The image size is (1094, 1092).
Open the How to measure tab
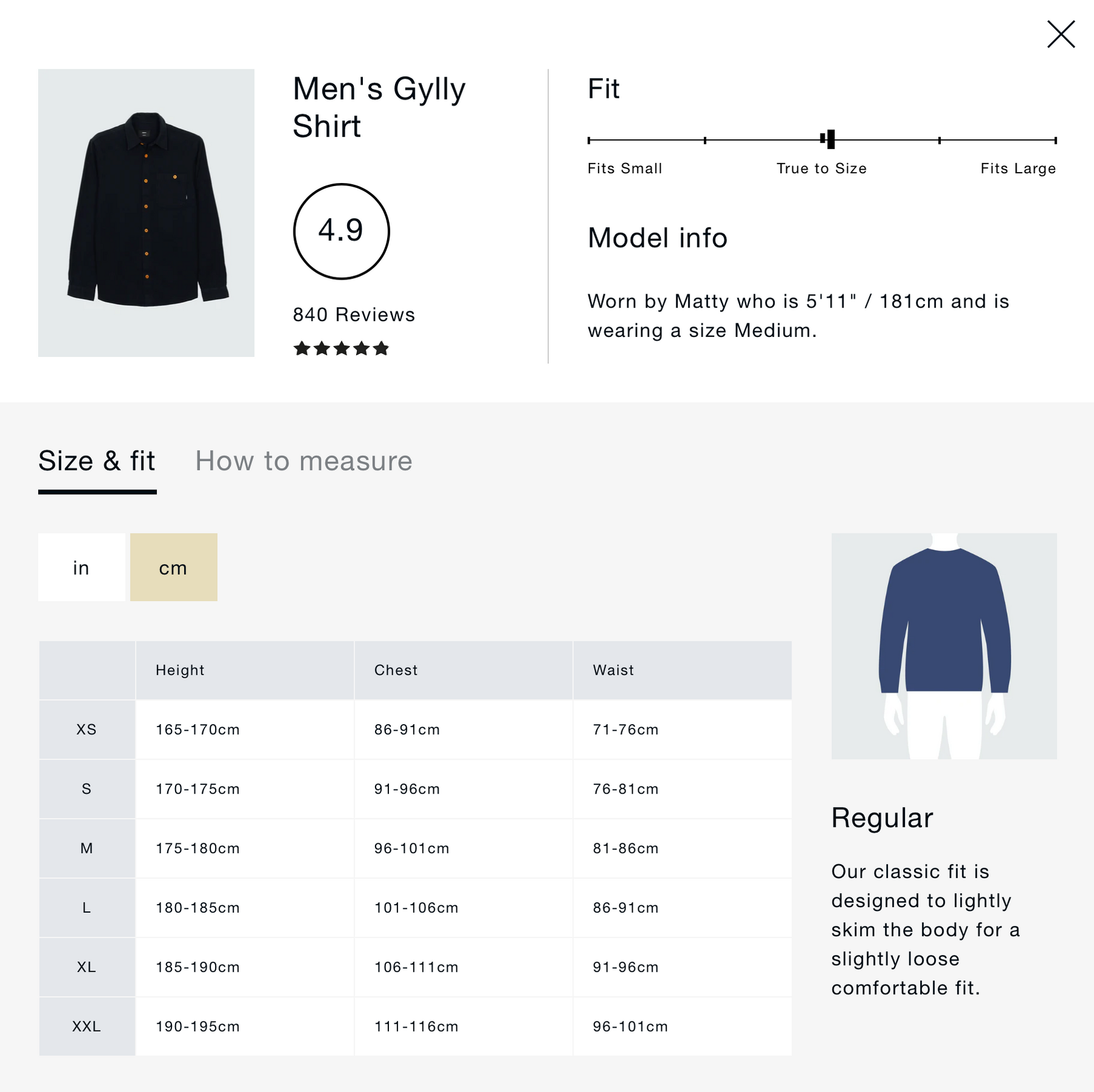point(303,461)
